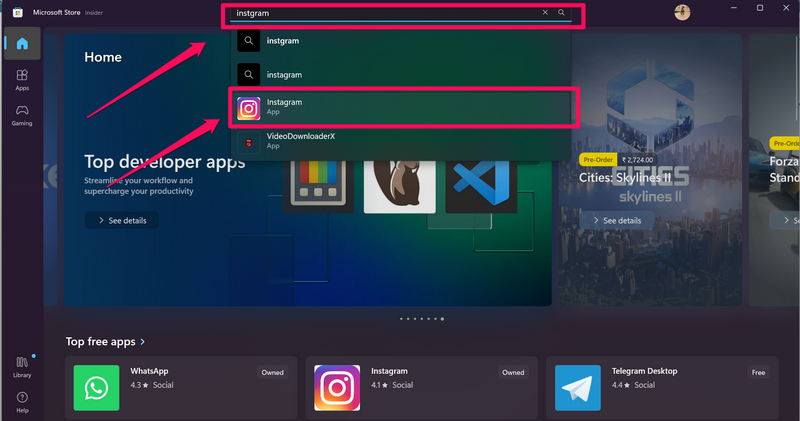
Task: Click the Instagram icon in suggestions
Action: tap(248, 108)
